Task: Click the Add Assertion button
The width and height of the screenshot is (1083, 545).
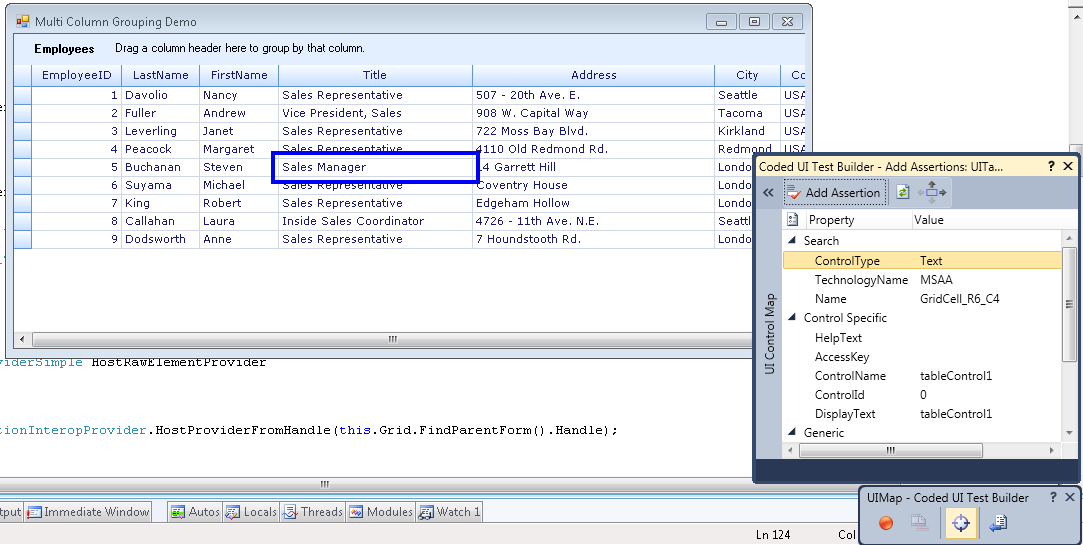Action: [834, 192]
